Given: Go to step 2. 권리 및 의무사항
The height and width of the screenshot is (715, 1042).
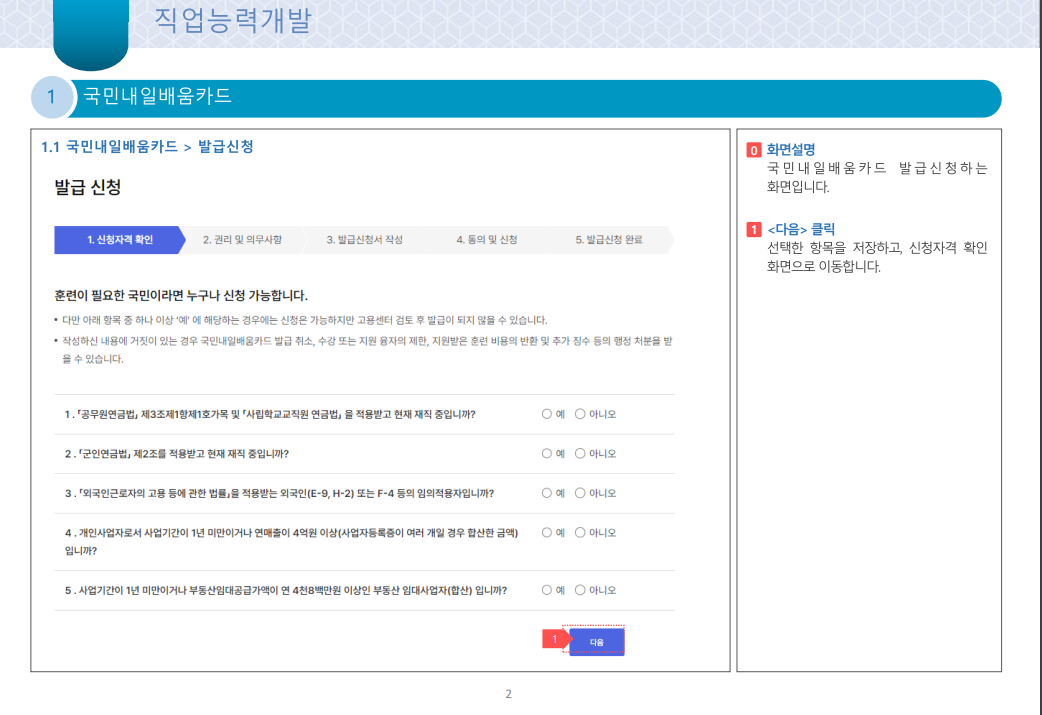Looking at the screenshot, I should [243, 240].
